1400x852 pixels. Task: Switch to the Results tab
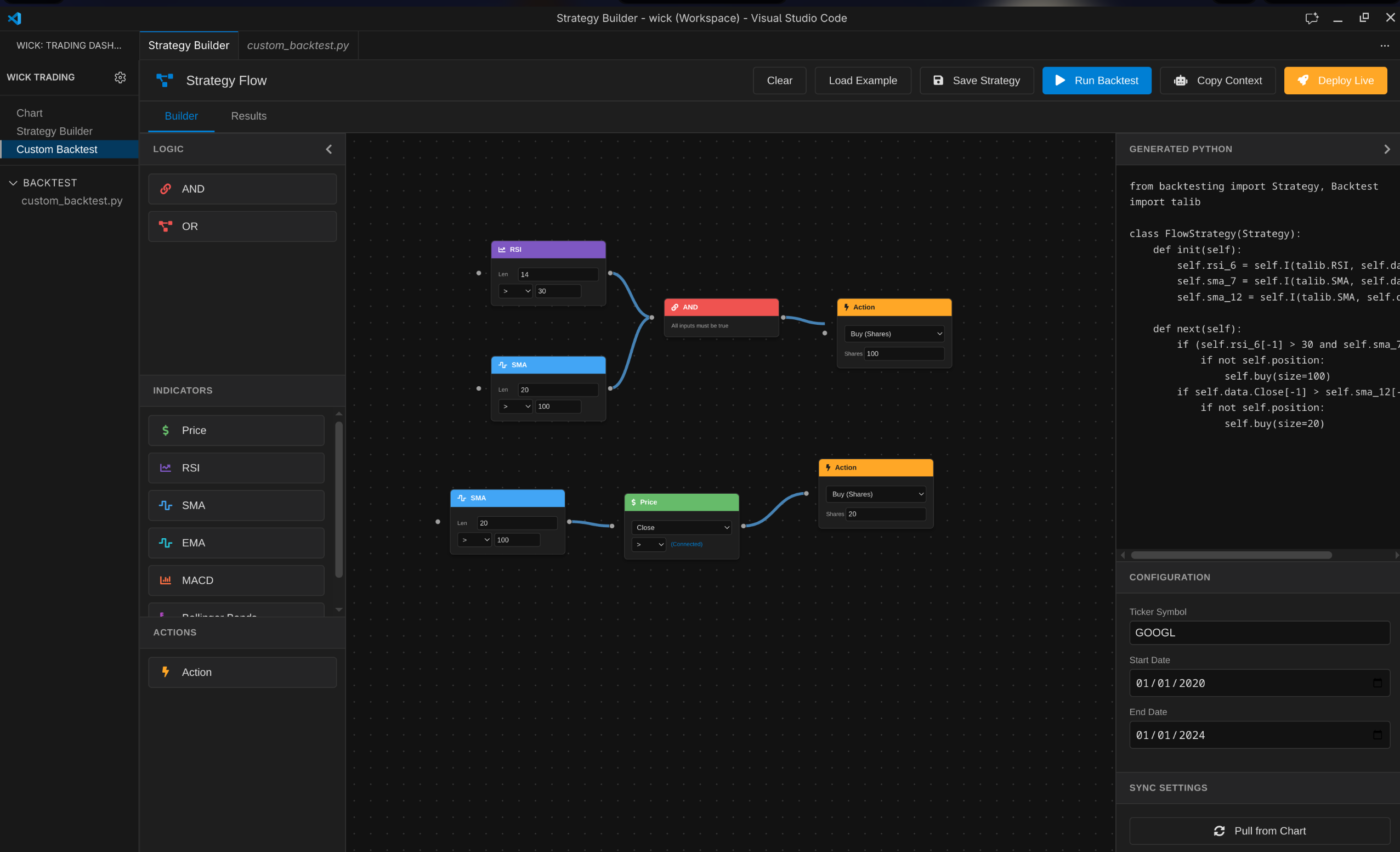click(x=248, y=116)
